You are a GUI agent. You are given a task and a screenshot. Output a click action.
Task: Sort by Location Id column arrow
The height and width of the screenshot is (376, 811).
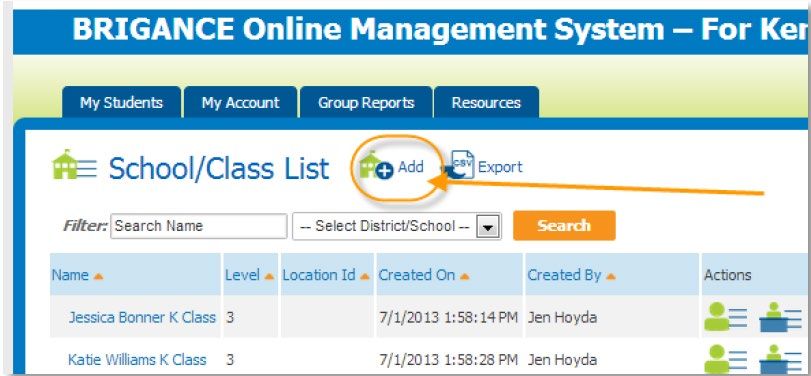tap(365, 277)
